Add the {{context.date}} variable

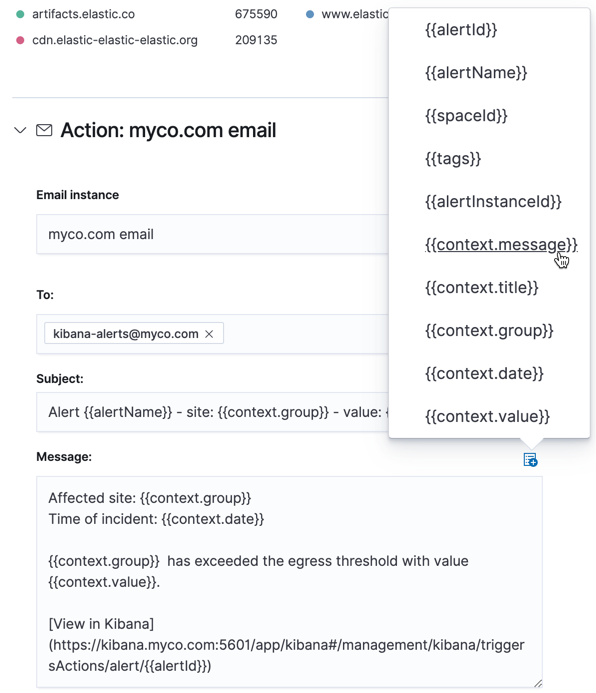click(x=484, y=373)
